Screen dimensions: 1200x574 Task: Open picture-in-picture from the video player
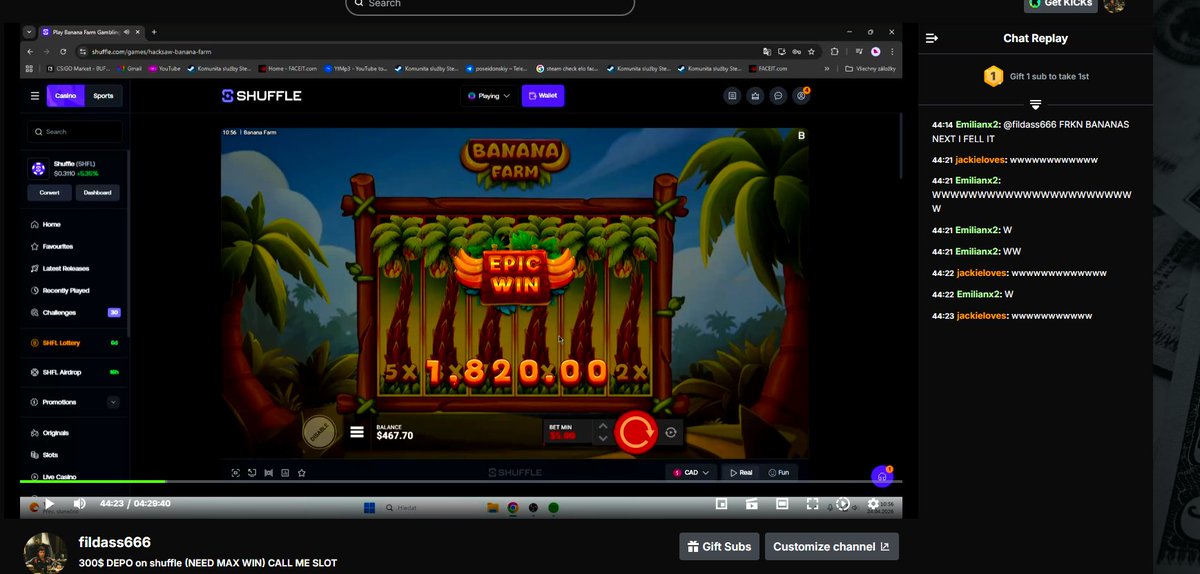tap(722, 504)
